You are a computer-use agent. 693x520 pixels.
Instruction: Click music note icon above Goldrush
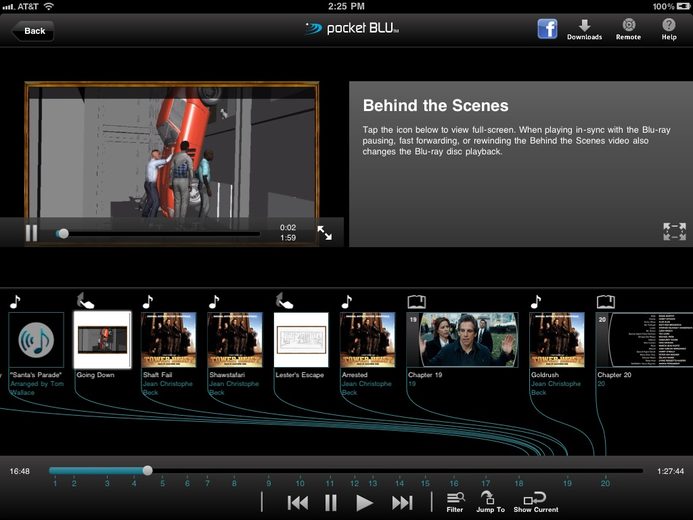(x=536, y=302)
